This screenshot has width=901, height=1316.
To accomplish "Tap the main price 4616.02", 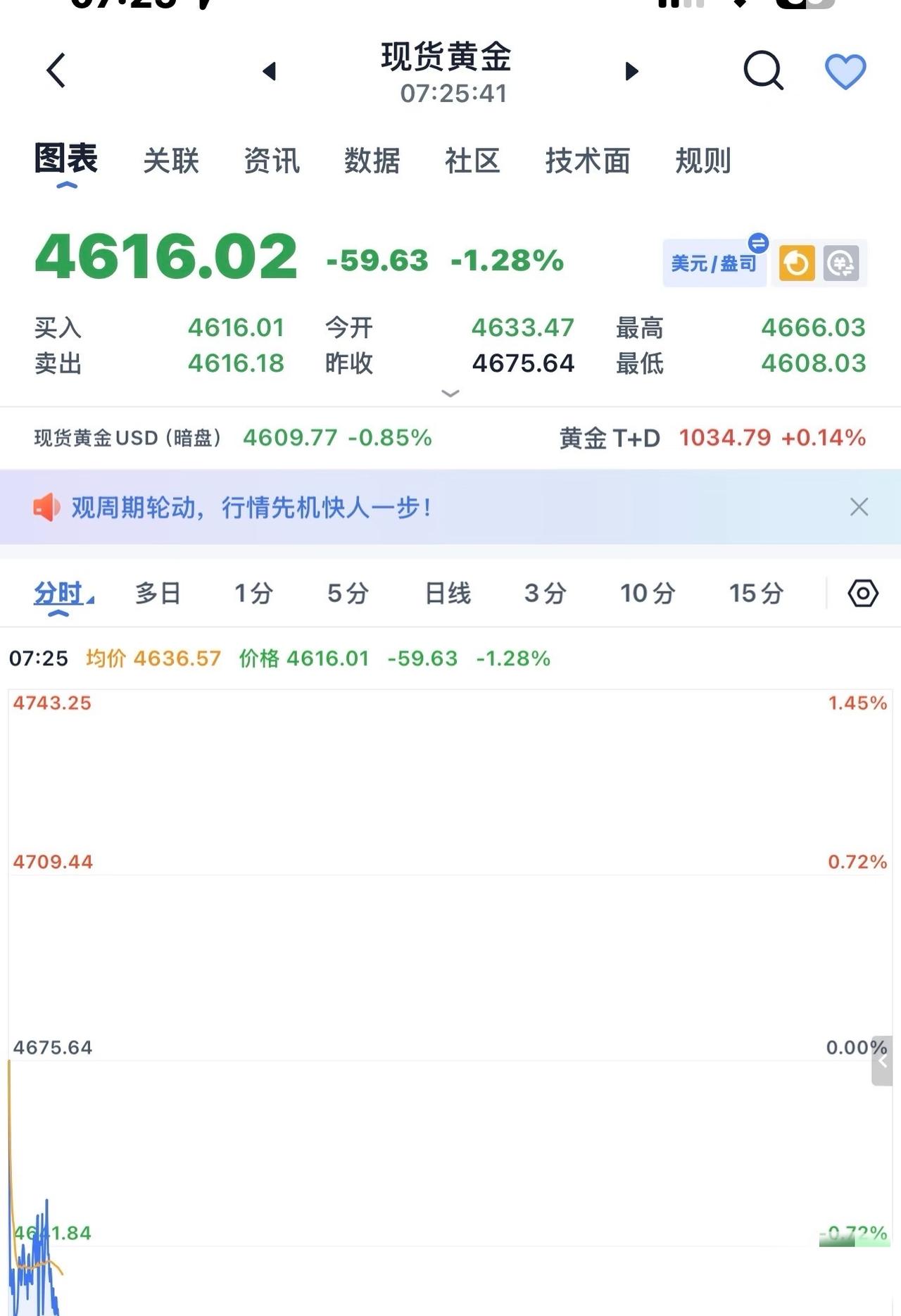I will click(x=166, y=256).
